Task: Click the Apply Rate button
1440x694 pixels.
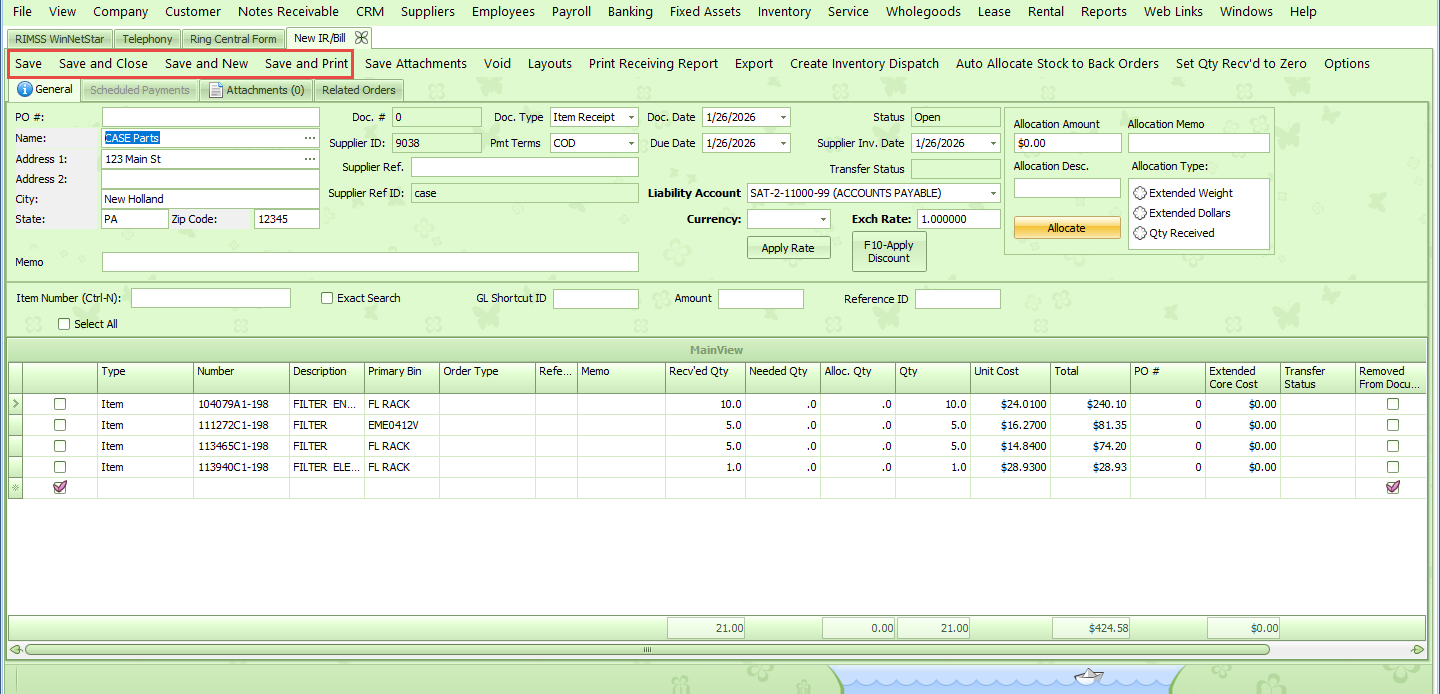Action: (x=788, y=248)
